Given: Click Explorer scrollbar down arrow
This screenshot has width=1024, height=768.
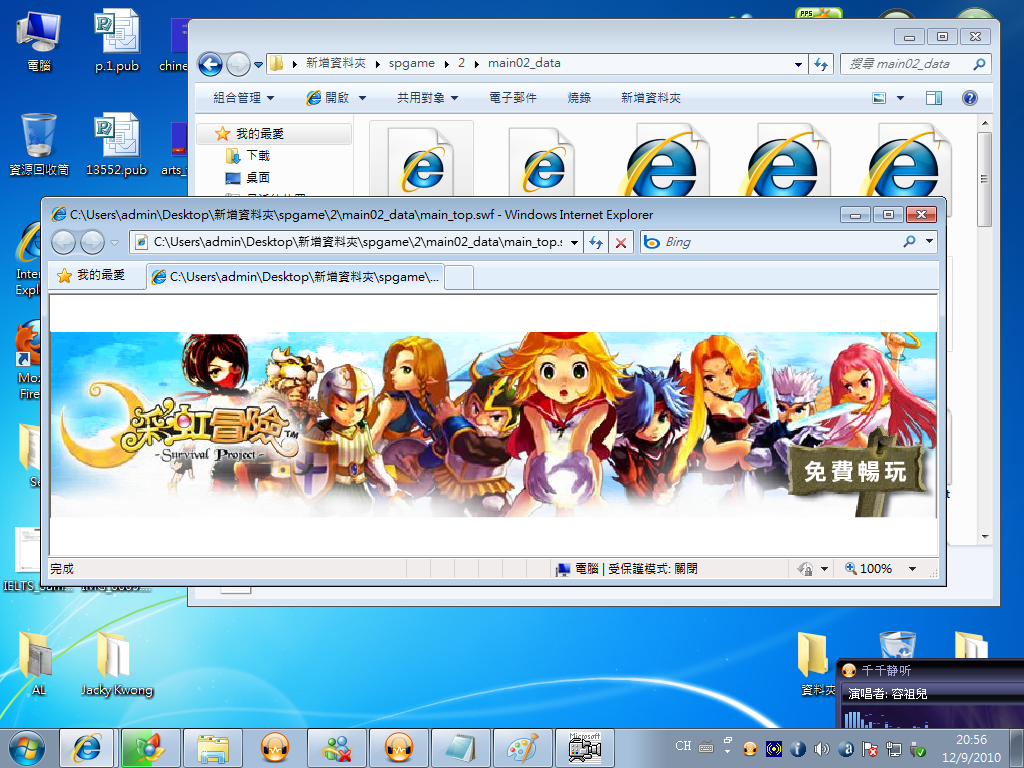Looking at the screenshot, I should [985, 537].
